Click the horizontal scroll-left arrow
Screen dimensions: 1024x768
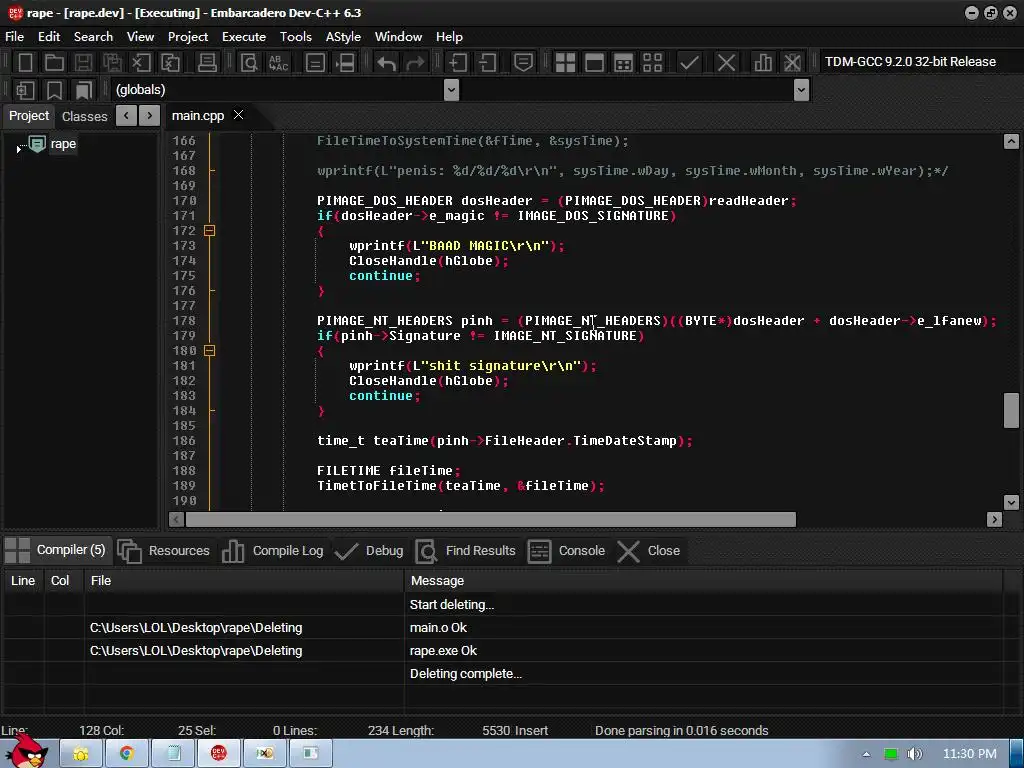click(x=176, y=519)
